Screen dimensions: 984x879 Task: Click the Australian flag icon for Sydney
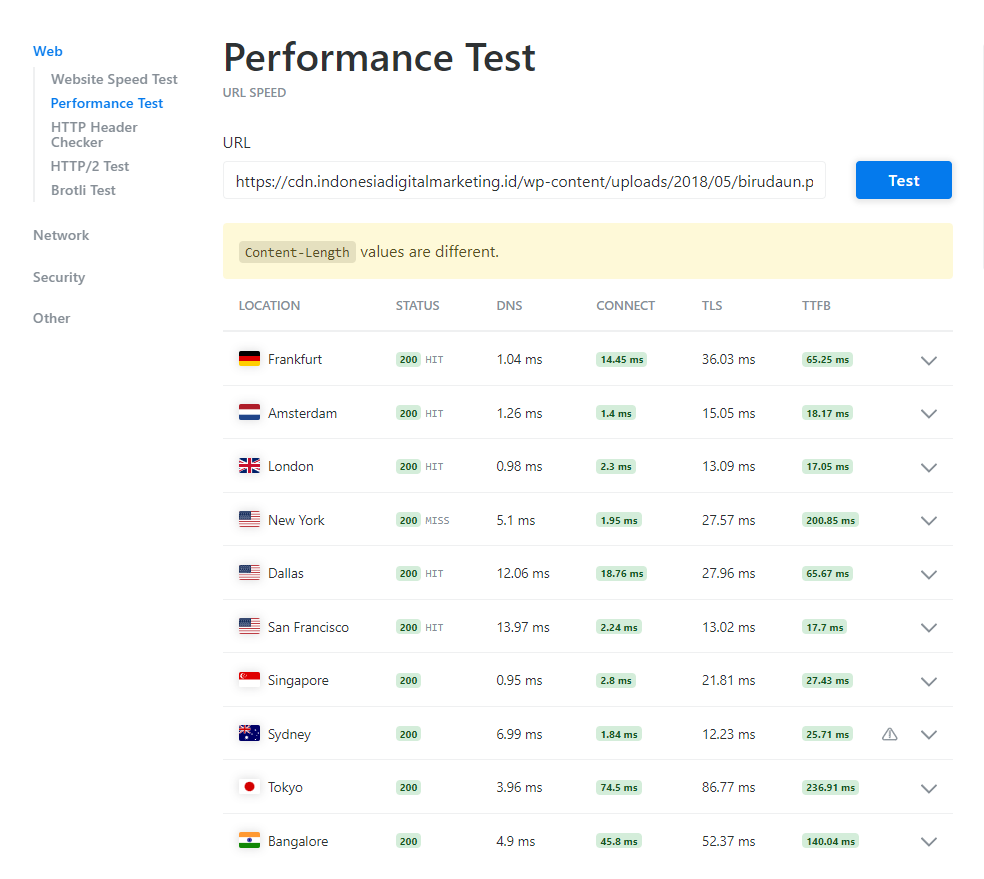click(249, 734)
